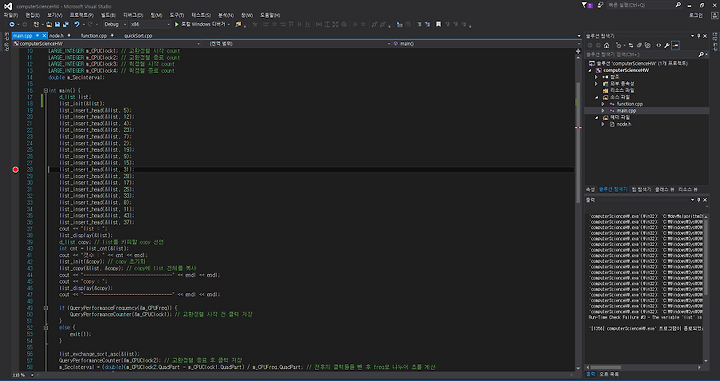The height and width of the screenshot is (381, 720).
Task: Open the 도구(T) menu
Action: 176,15
